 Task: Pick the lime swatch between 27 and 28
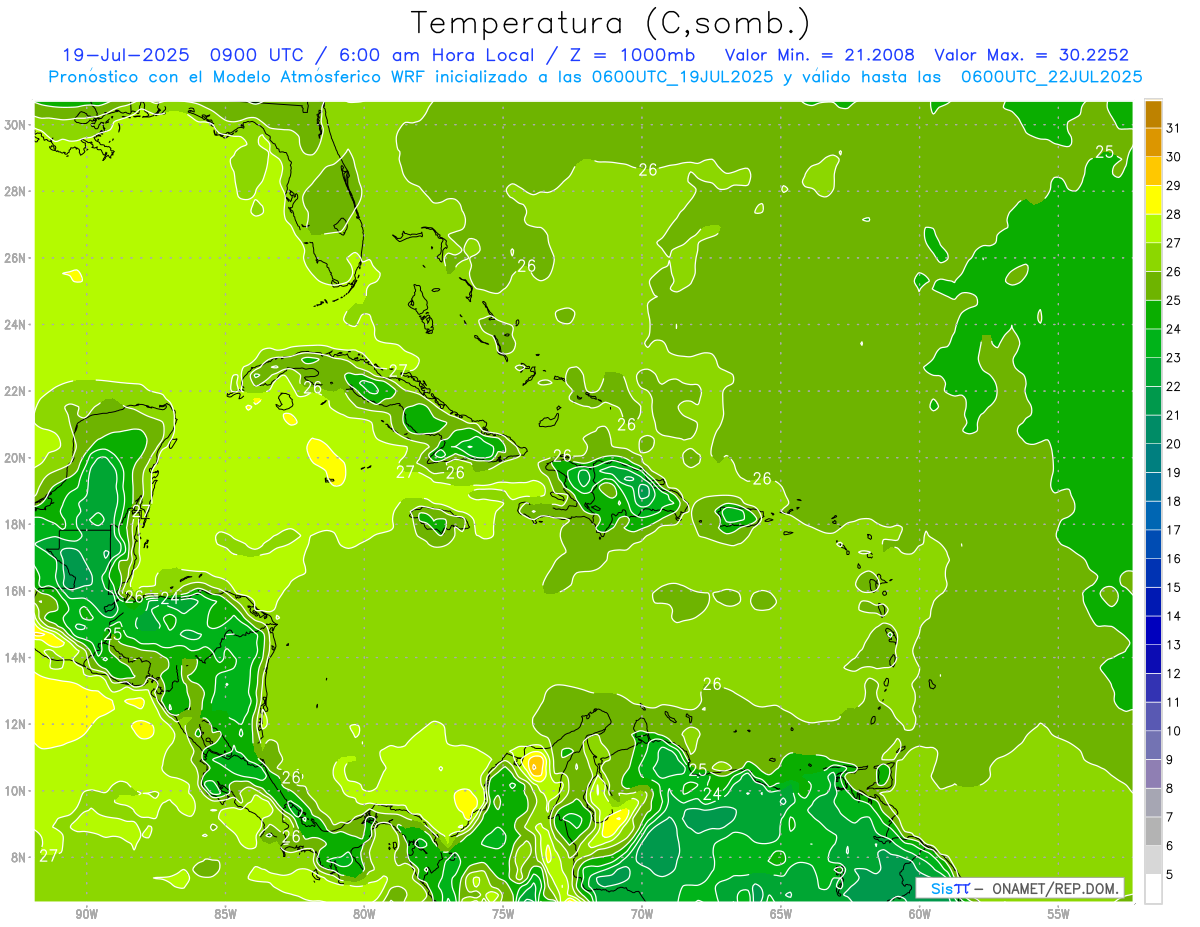pos(1153,228)
